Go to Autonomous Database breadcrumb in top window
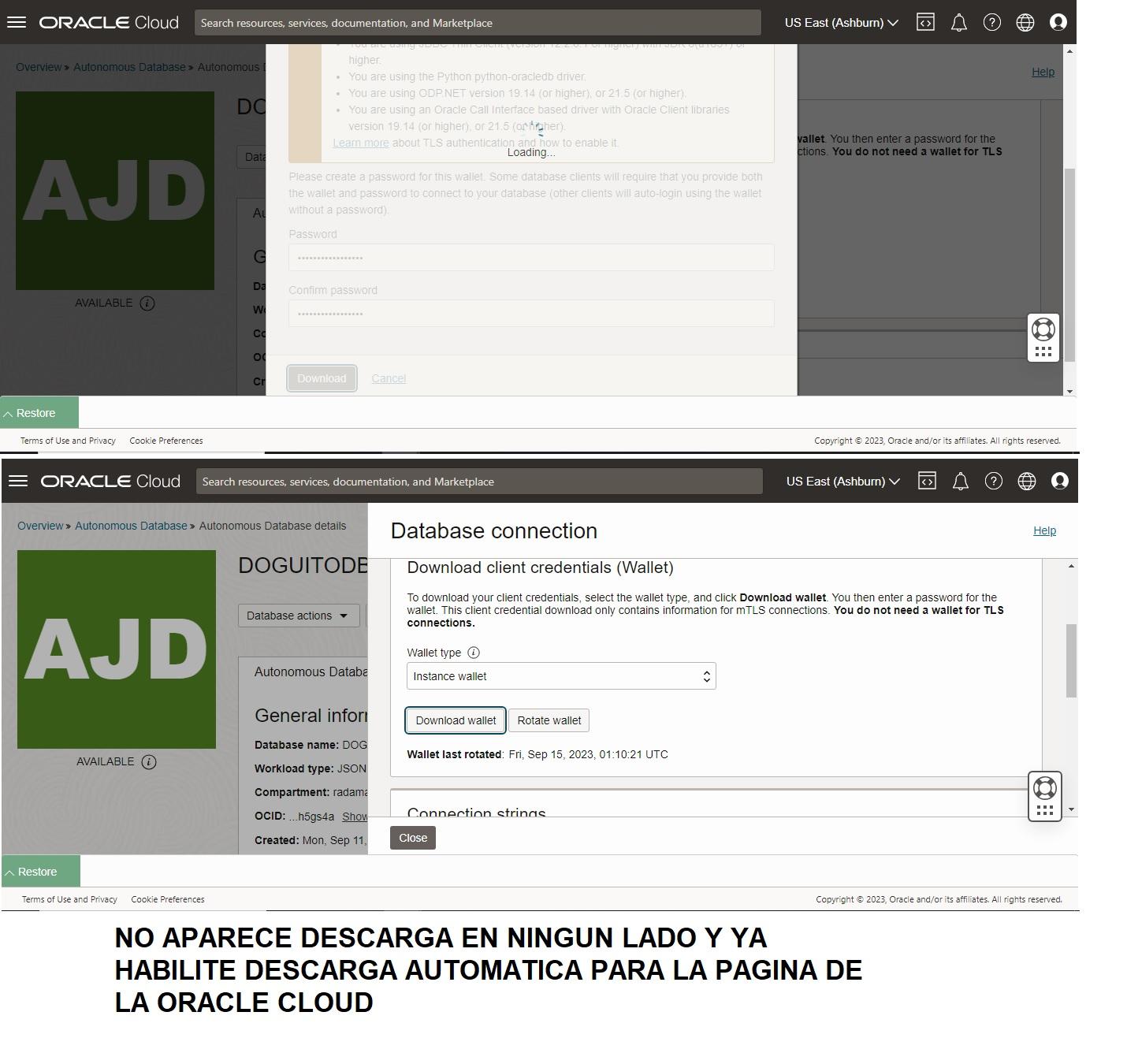The image size is (1127, 1064). pos(129,67)
